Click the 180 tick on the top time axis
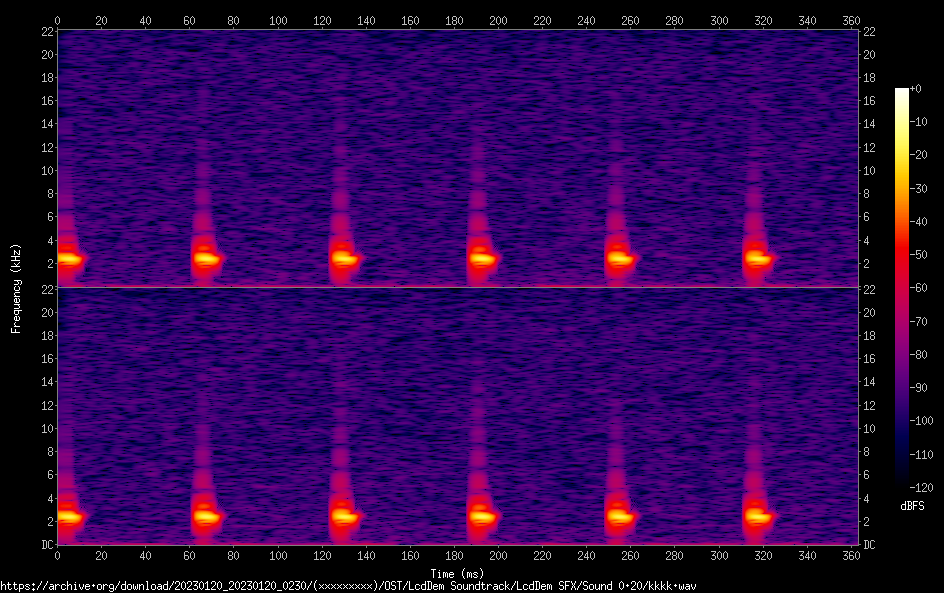The image size is (944, 593). click(x=454, y=19)
